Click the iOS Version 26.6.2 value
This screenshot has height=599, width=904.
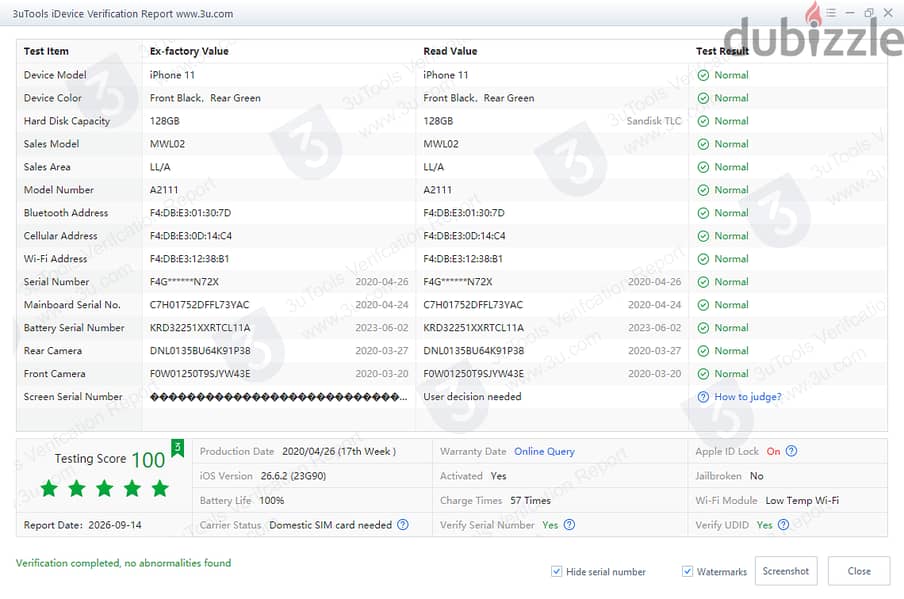(293, 476)
